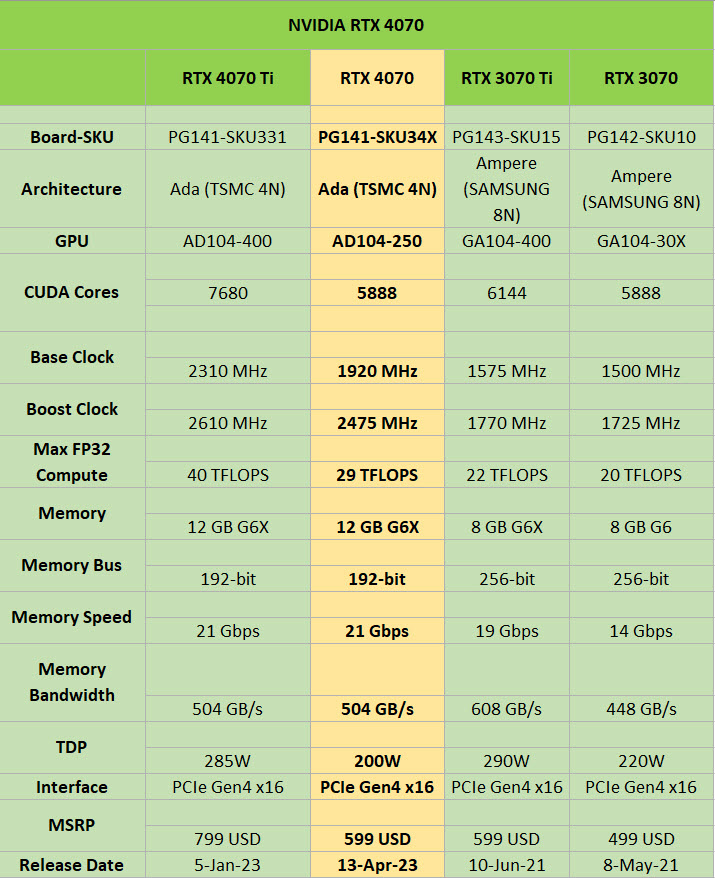
Task: Select the 7680 cores cell
Action: [x=227, y=293]
